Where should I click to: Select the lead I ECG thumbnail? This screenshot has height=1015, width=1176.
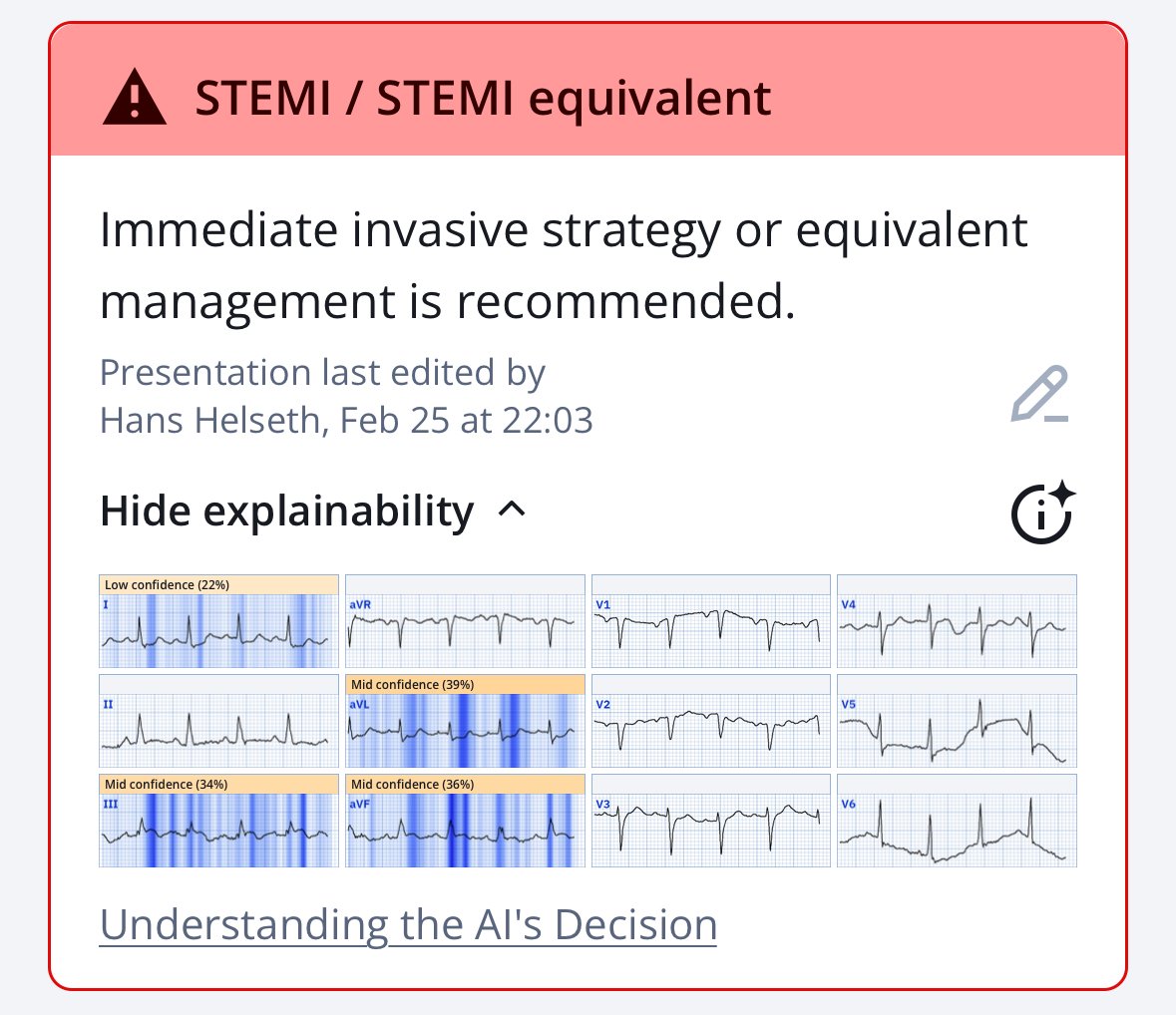[x=219, y=621]
